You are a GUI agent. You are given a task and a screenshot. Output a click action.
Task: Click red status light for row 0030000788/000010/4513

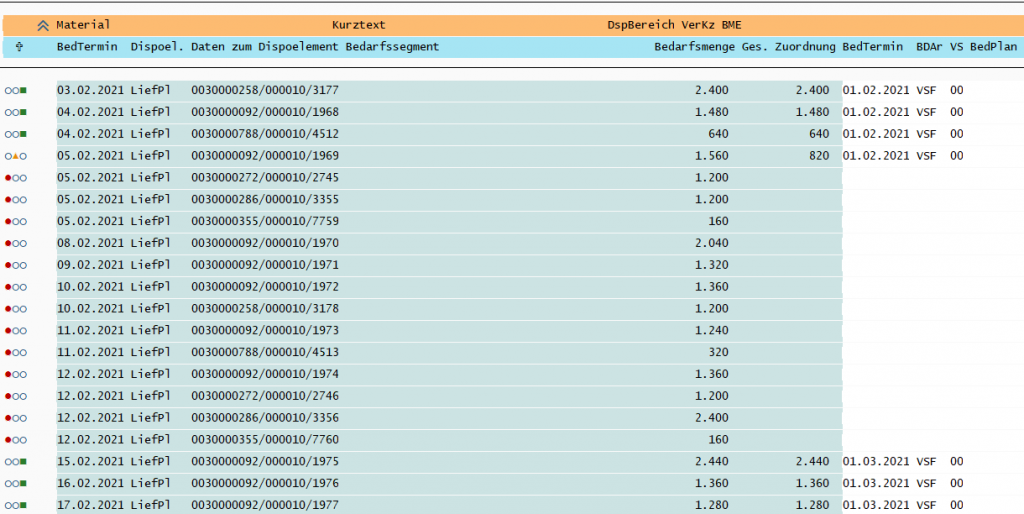[8, 352]
